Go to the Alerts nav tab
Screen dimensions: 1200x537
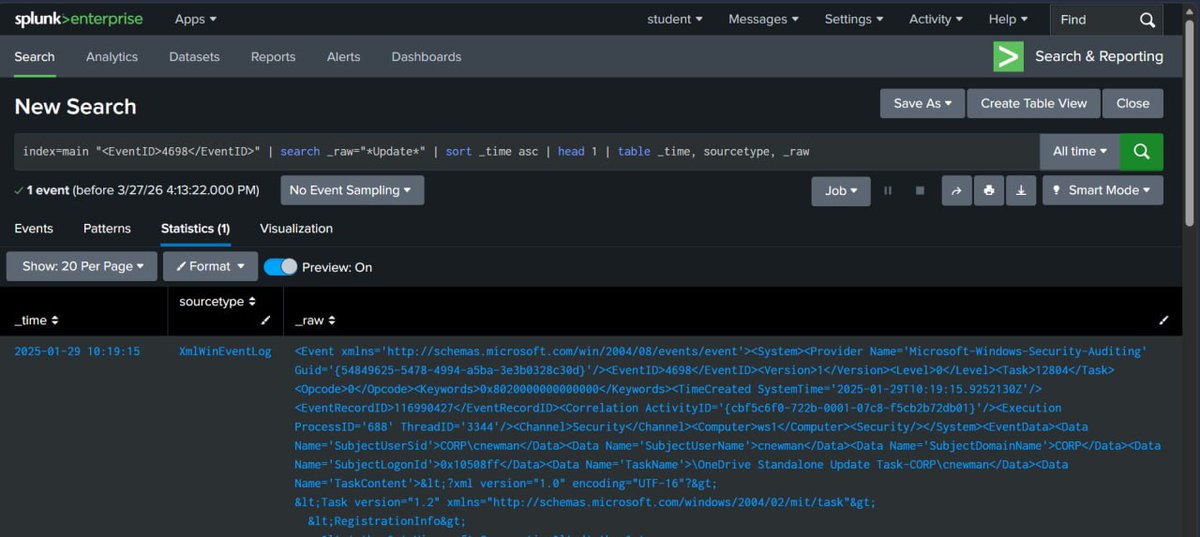343,57
